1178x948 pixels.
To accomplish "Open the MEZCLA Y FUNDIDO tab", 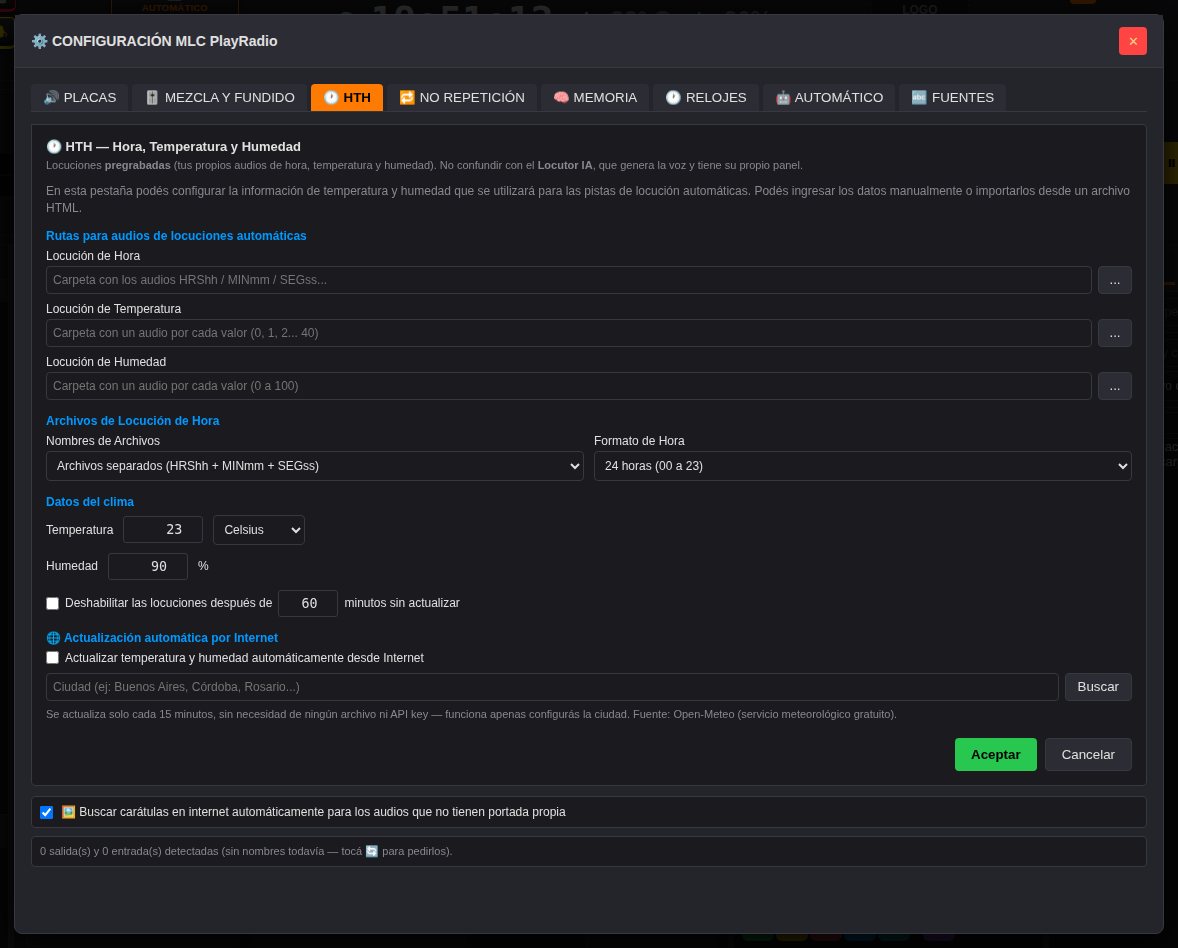I will pos(219,98).
